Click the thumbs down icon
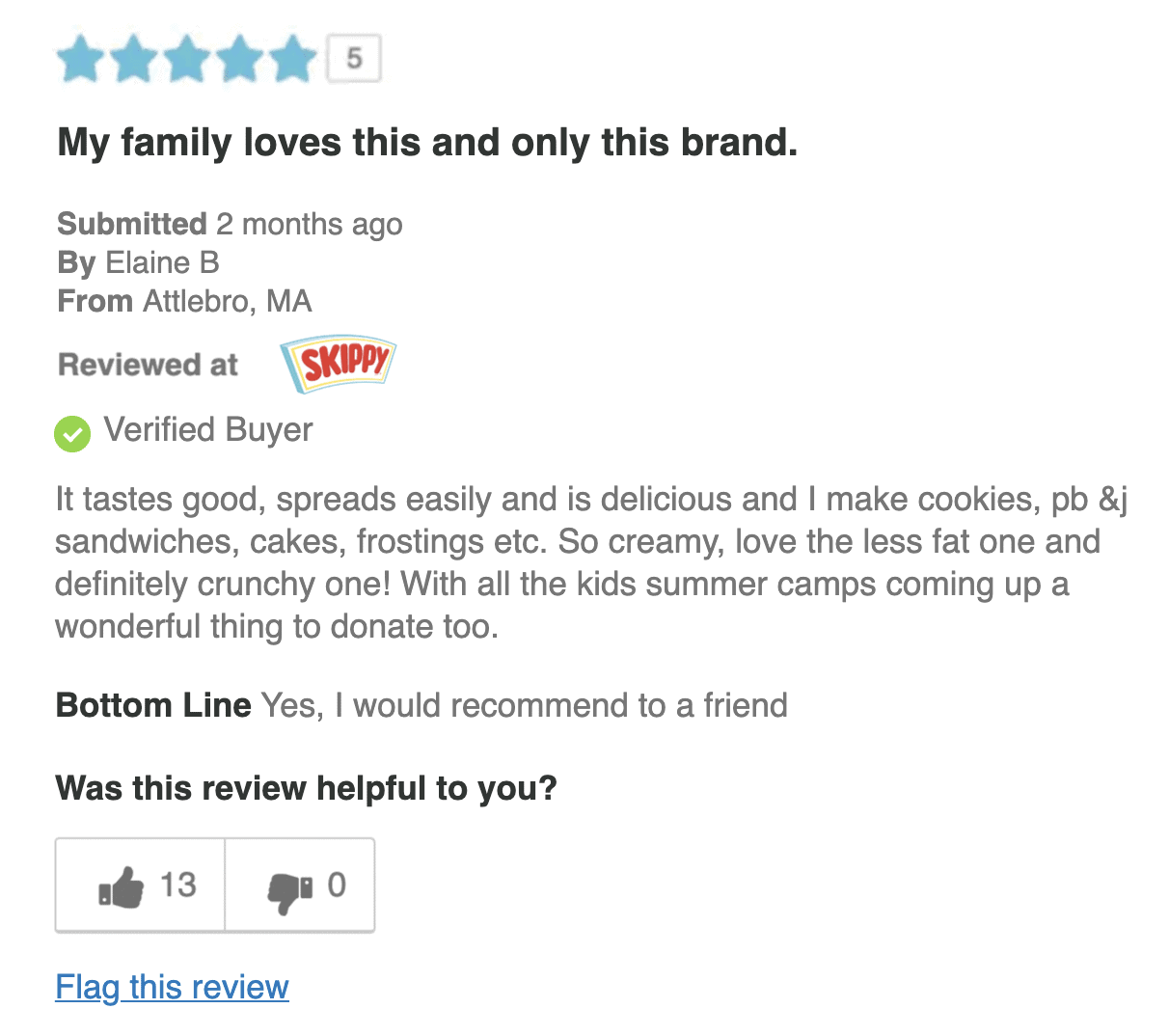Image resolution: width=1169 pixels, height=1036 pixels. tap(287, 888)
